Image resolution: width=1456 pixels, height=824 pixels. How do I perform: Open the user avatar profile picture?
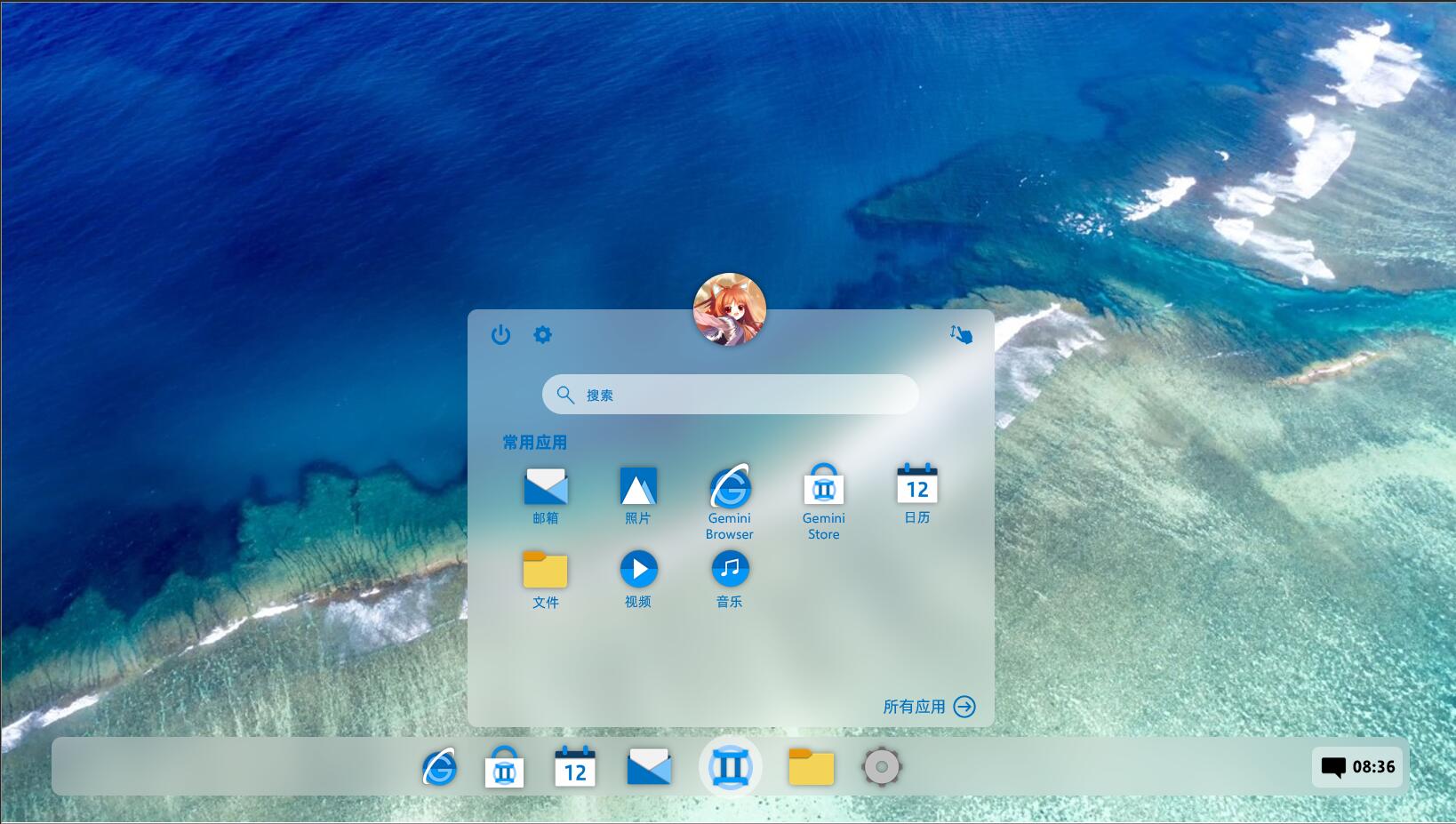pyautogui.click(x=730, y=309)
